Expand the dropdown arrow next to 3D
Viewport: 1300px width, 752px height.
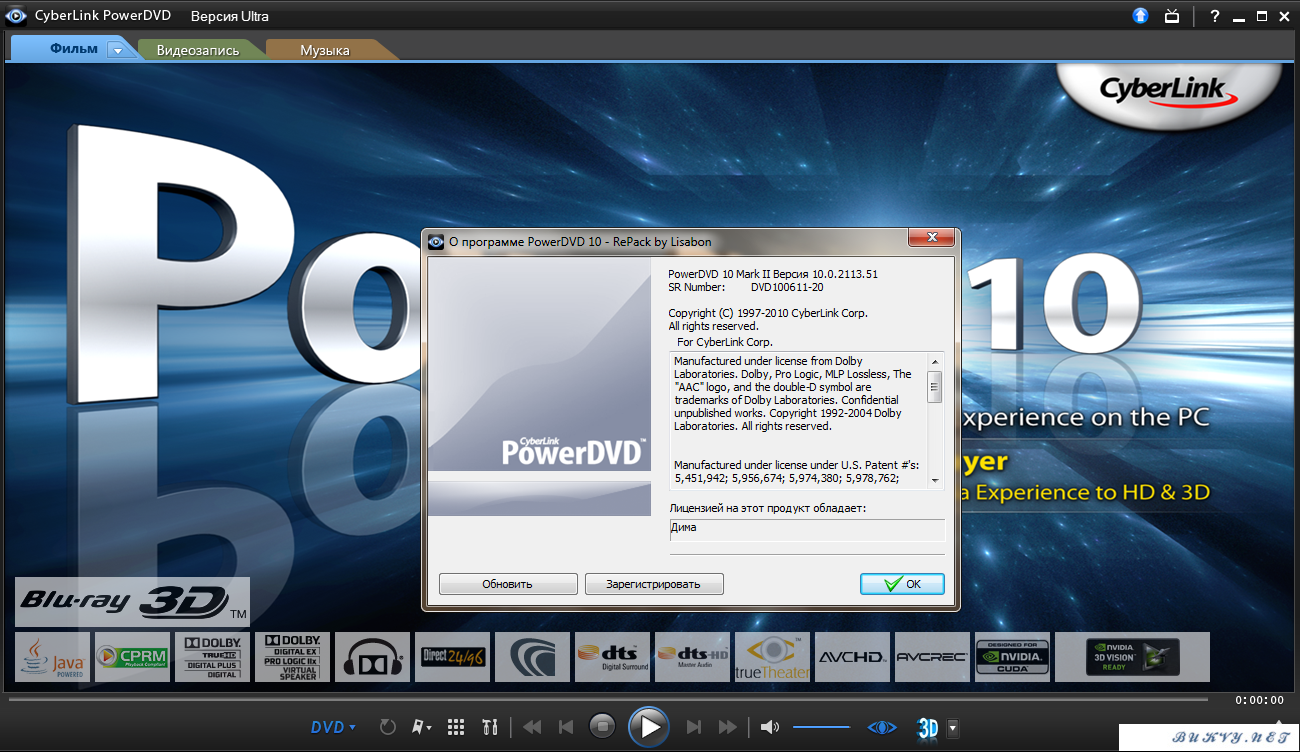click(x=953, y=727)
